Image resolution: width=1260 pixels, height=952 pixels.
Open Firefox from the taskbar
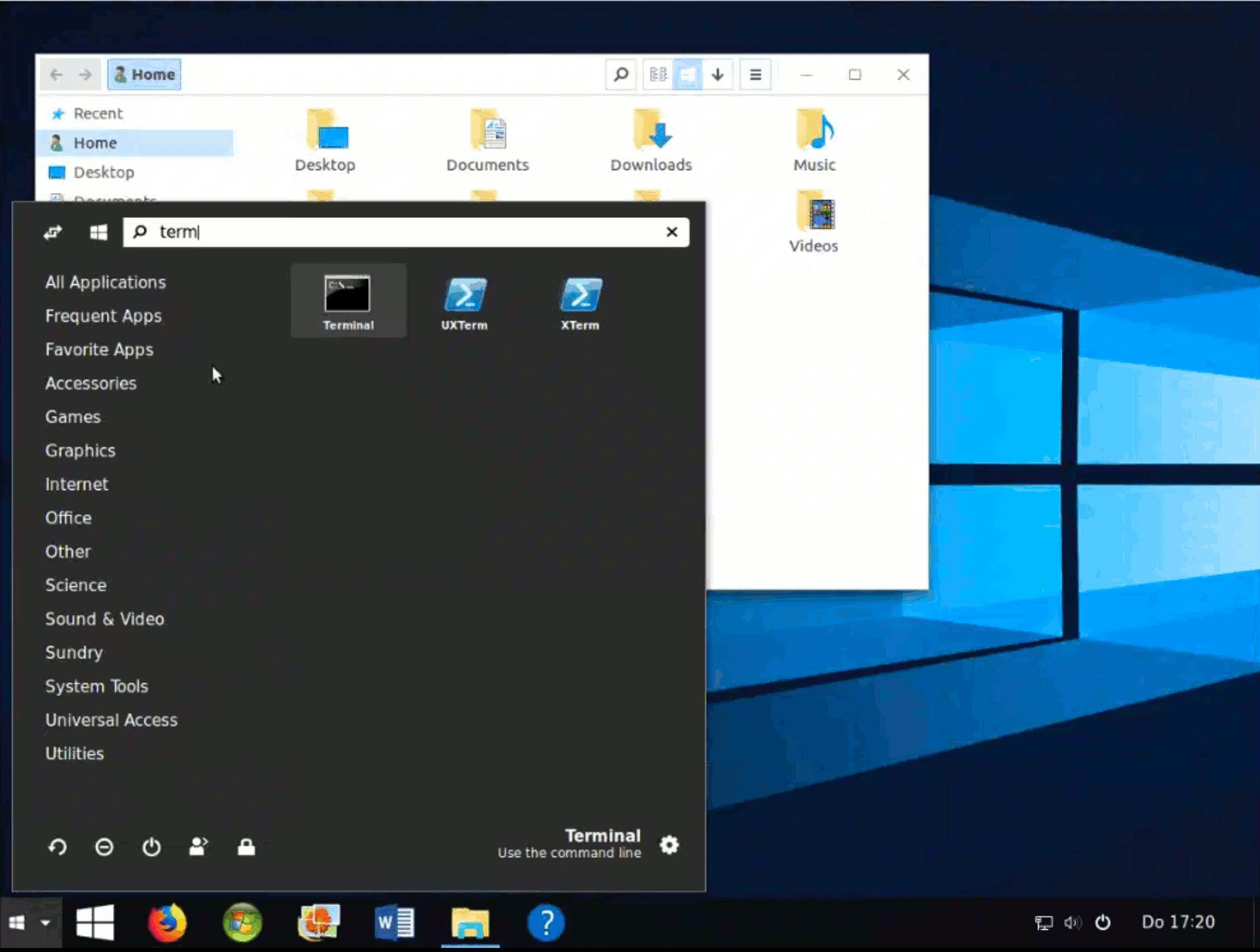(x=167, y=922)
